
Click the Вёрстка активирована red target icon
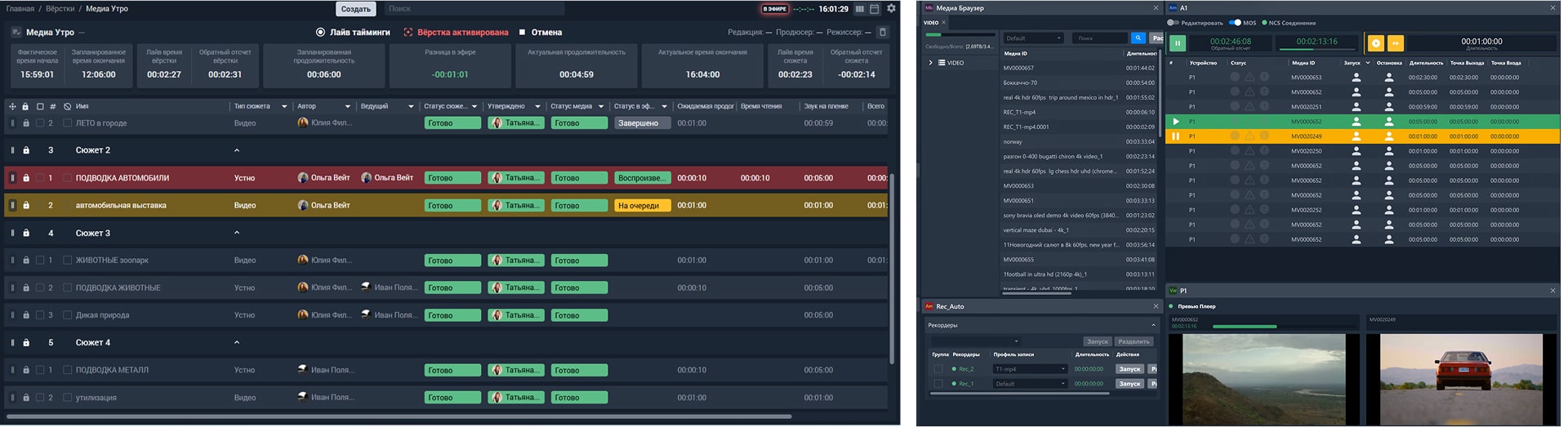tap(408, 33)
